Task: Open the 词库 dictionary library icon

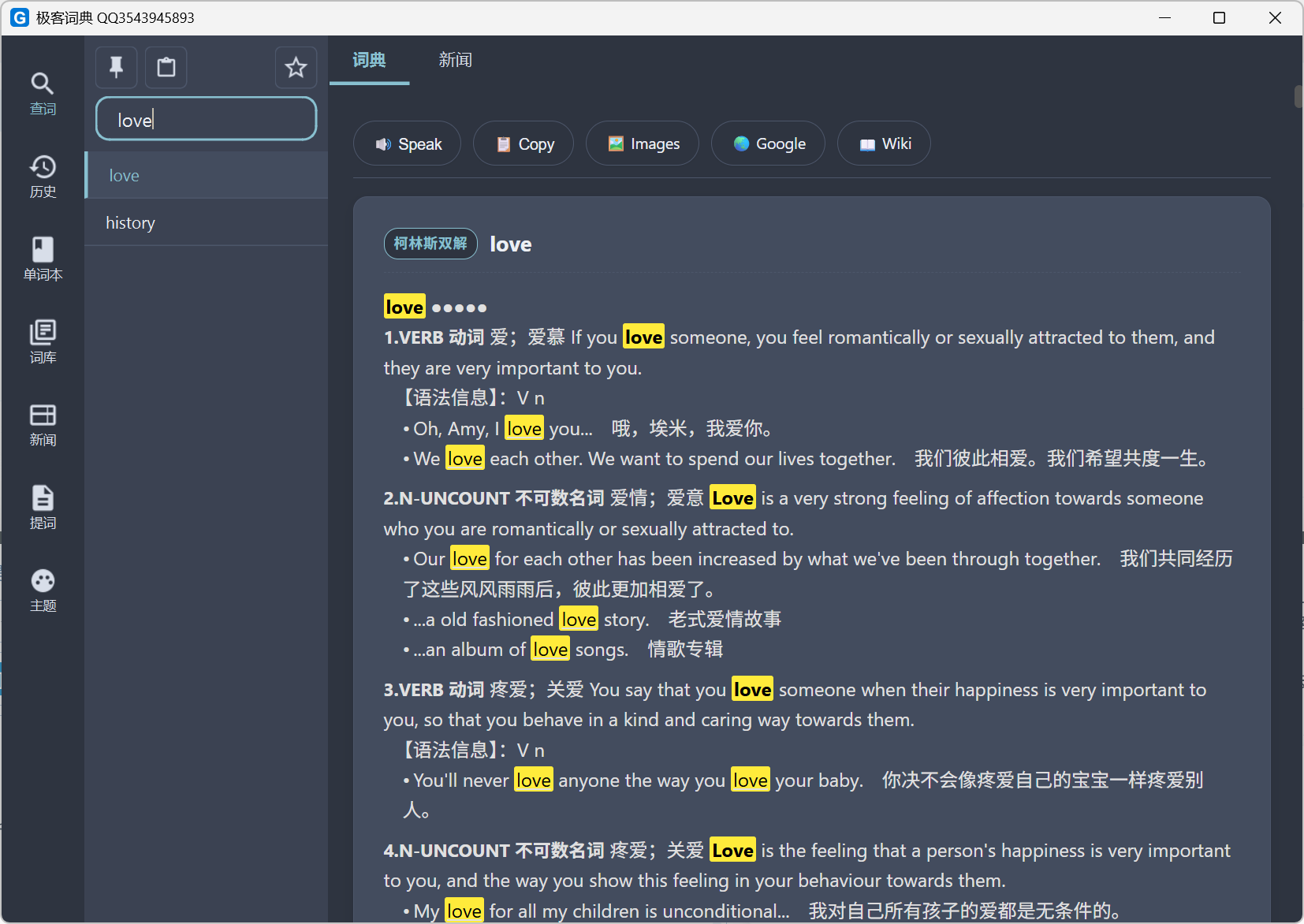Action: click(43, 341)
